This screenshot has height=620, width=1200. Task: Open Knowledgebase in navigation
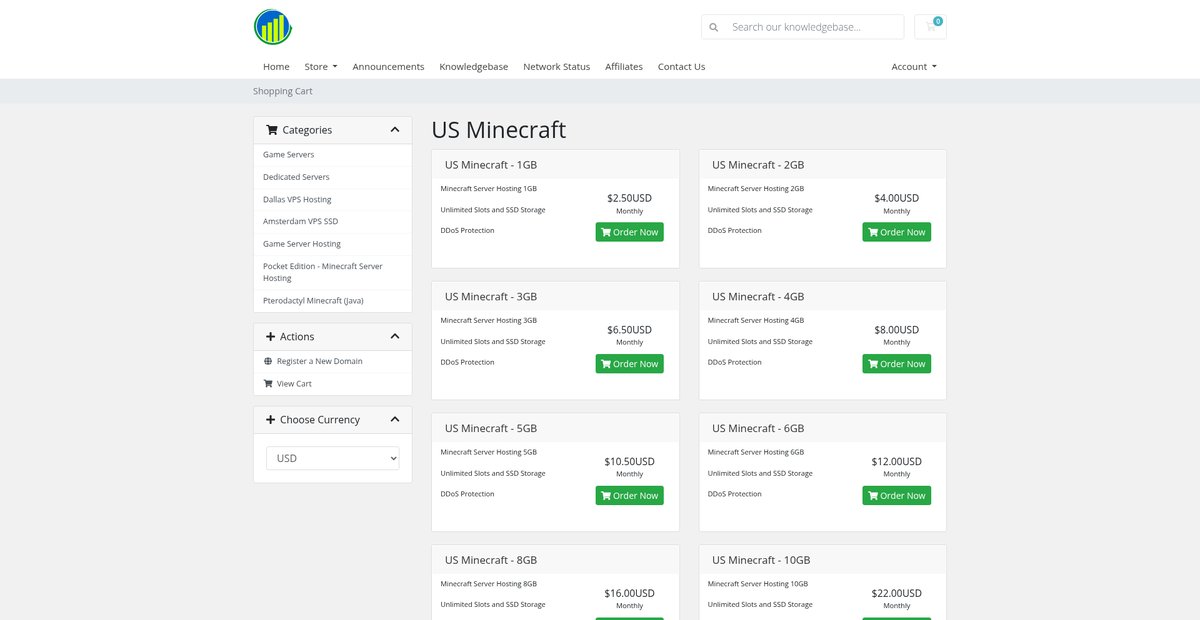(x=474, y=67)
